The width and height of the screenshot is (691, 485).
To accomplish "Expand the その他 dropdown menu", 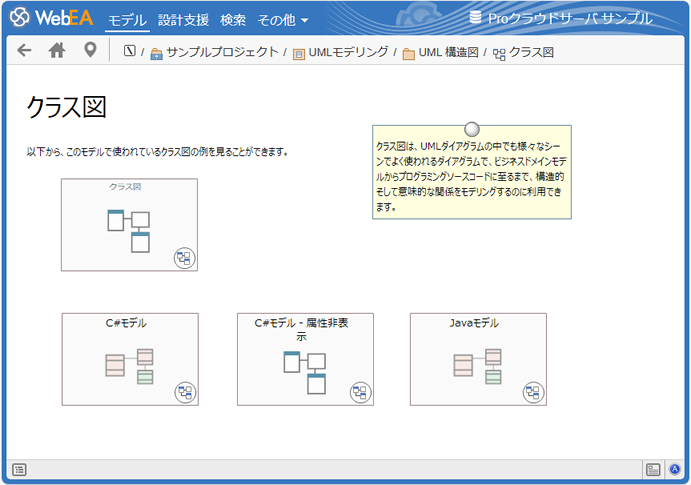I will pyautogui.click(x=283, y=20).
